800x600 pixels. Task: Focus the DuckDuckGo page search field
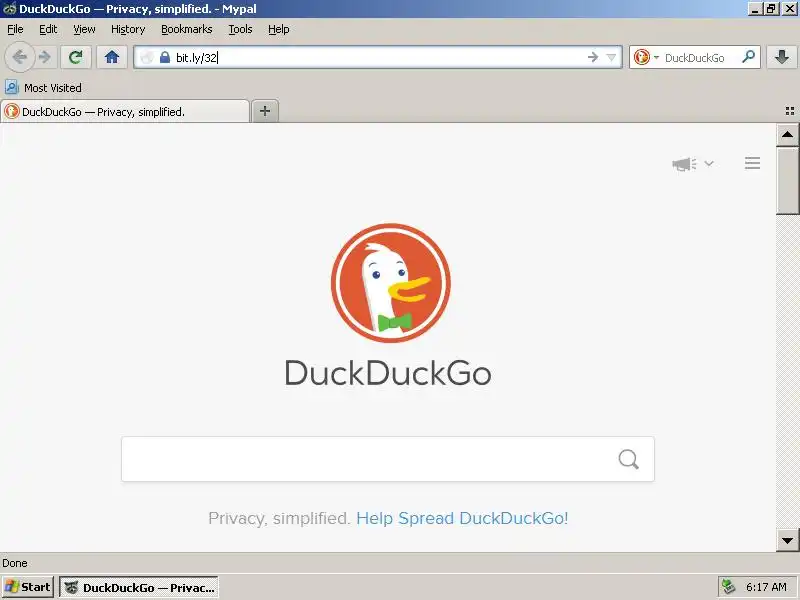pos(388,459)
